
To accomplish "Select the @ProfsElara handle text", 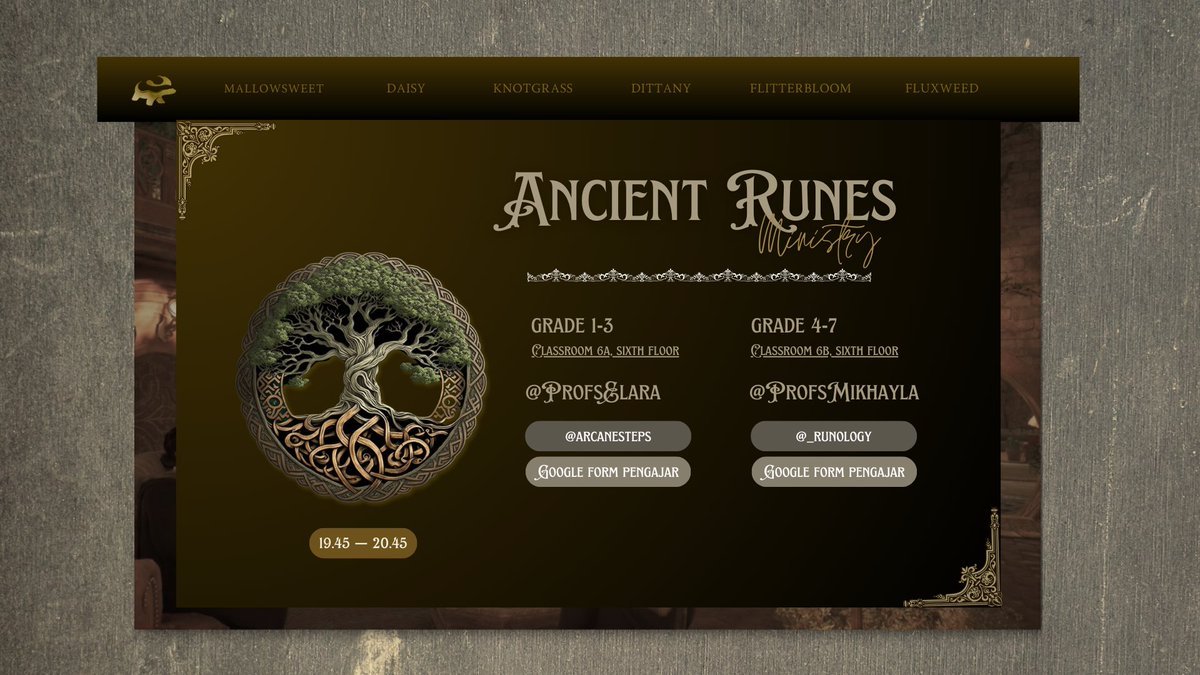I will tap(594, 392).
